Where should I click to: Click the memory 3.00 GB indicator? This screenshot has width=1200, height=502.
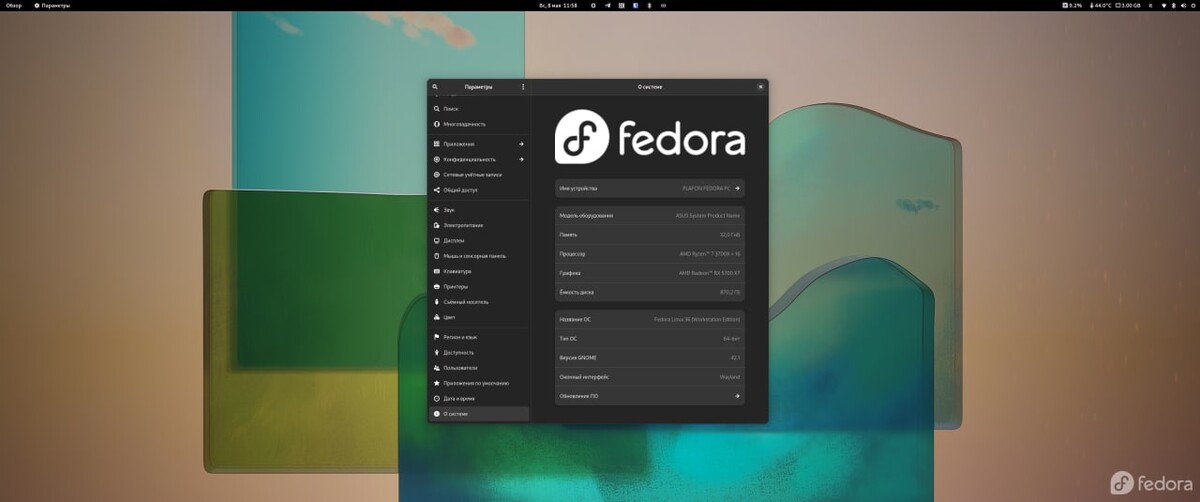tap(1128, 5)
